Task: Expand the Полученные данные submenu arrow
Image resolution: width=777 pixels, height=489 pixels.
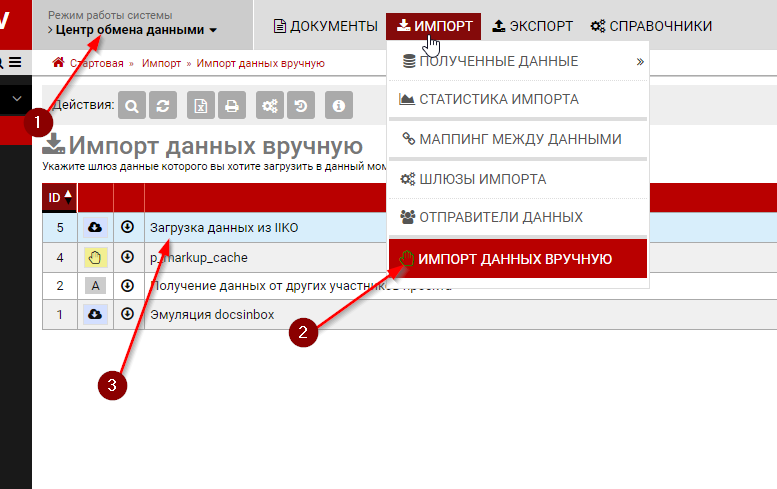Action: click(640, 62)
